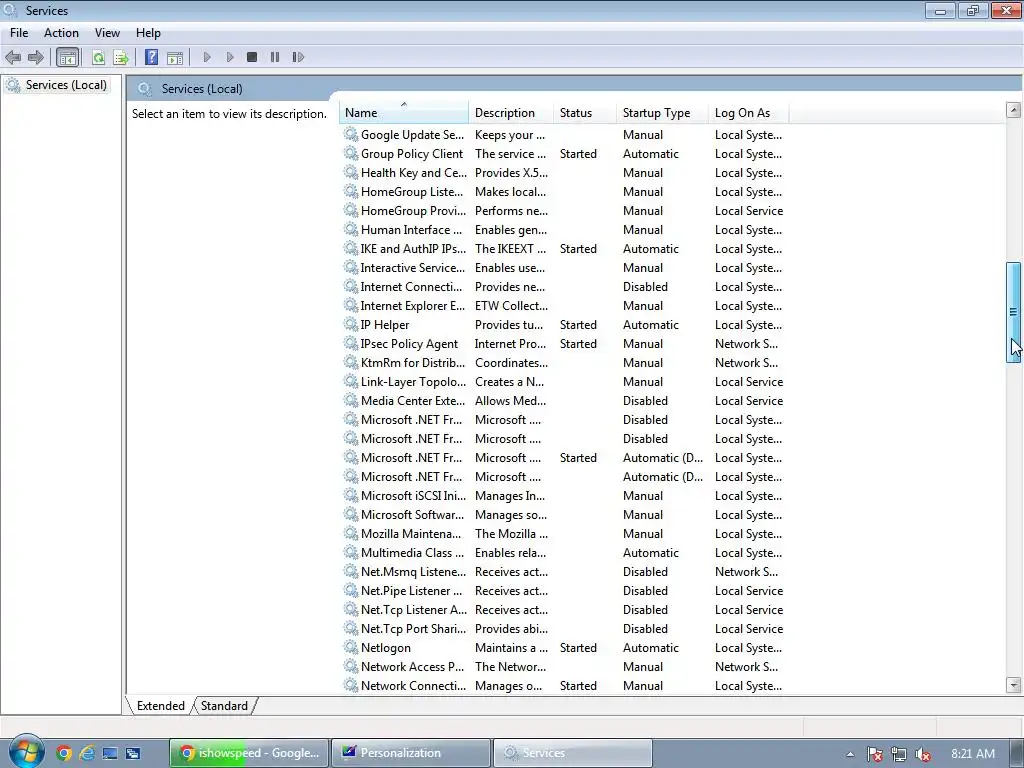
Task: Select the Health Key and Ce... service
Action: click(x=564, y=172)
